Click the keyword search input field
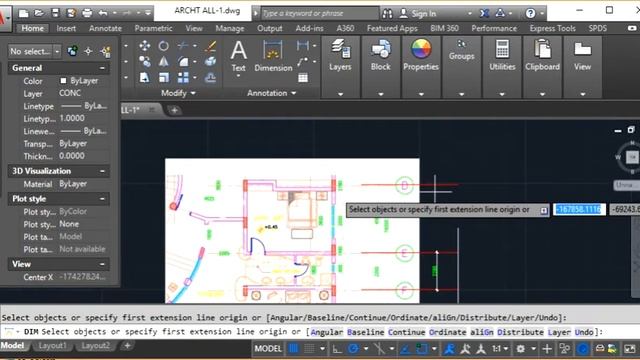Image resolution: width=640 pixels, height=360 pixels. (320, 13)
